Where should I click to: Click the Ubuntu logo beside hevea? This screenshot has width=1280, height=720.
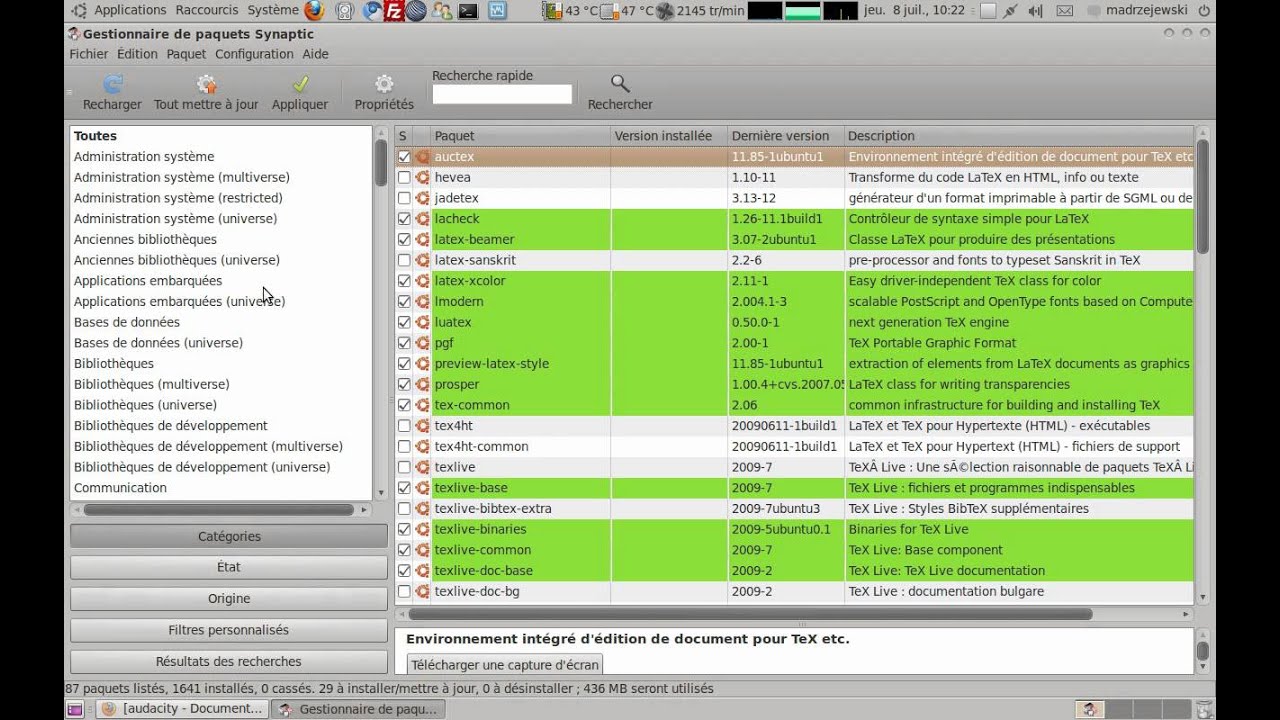(x=422, y=177)
